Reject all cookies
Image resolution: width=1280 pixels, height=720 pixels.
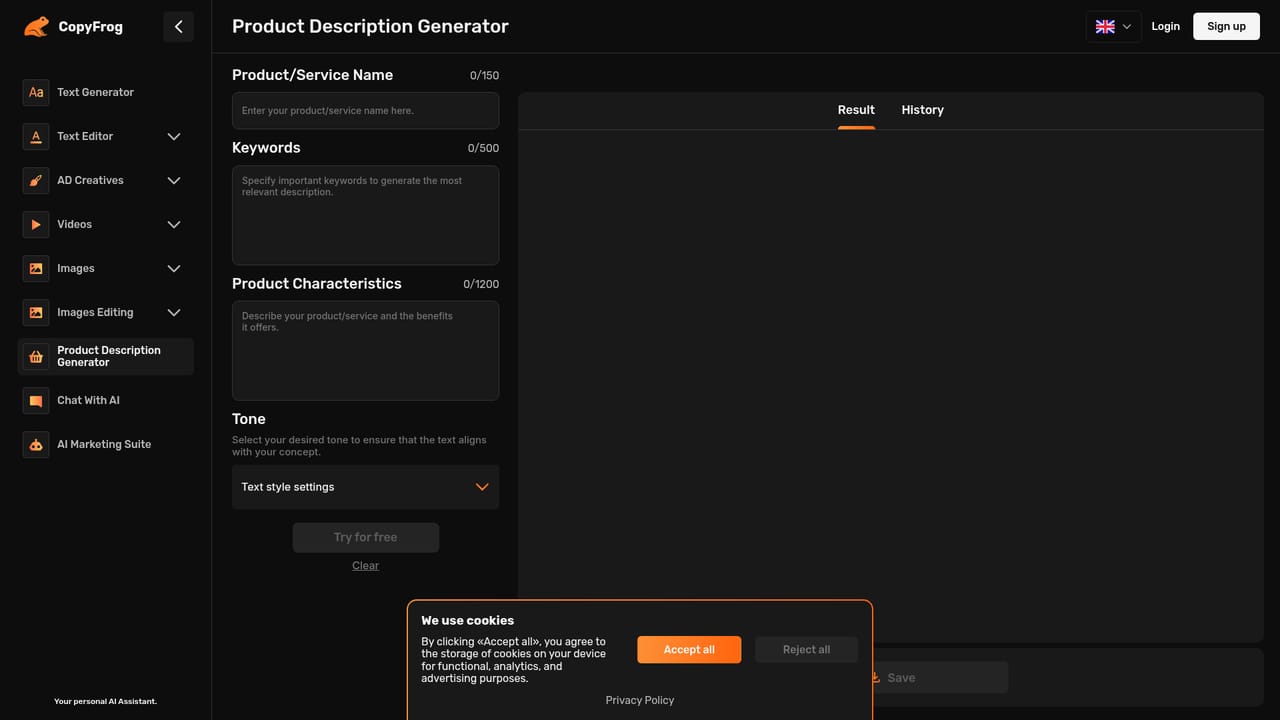[x=806, y=649]
